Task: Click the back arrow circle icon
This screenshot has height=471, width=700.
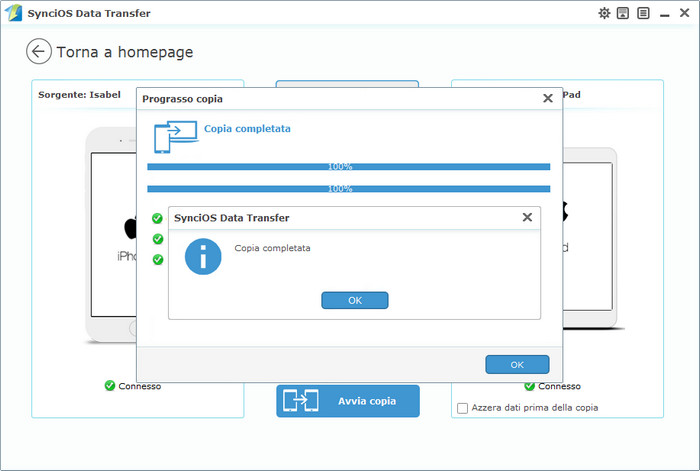Action: (x=39, y=51)
